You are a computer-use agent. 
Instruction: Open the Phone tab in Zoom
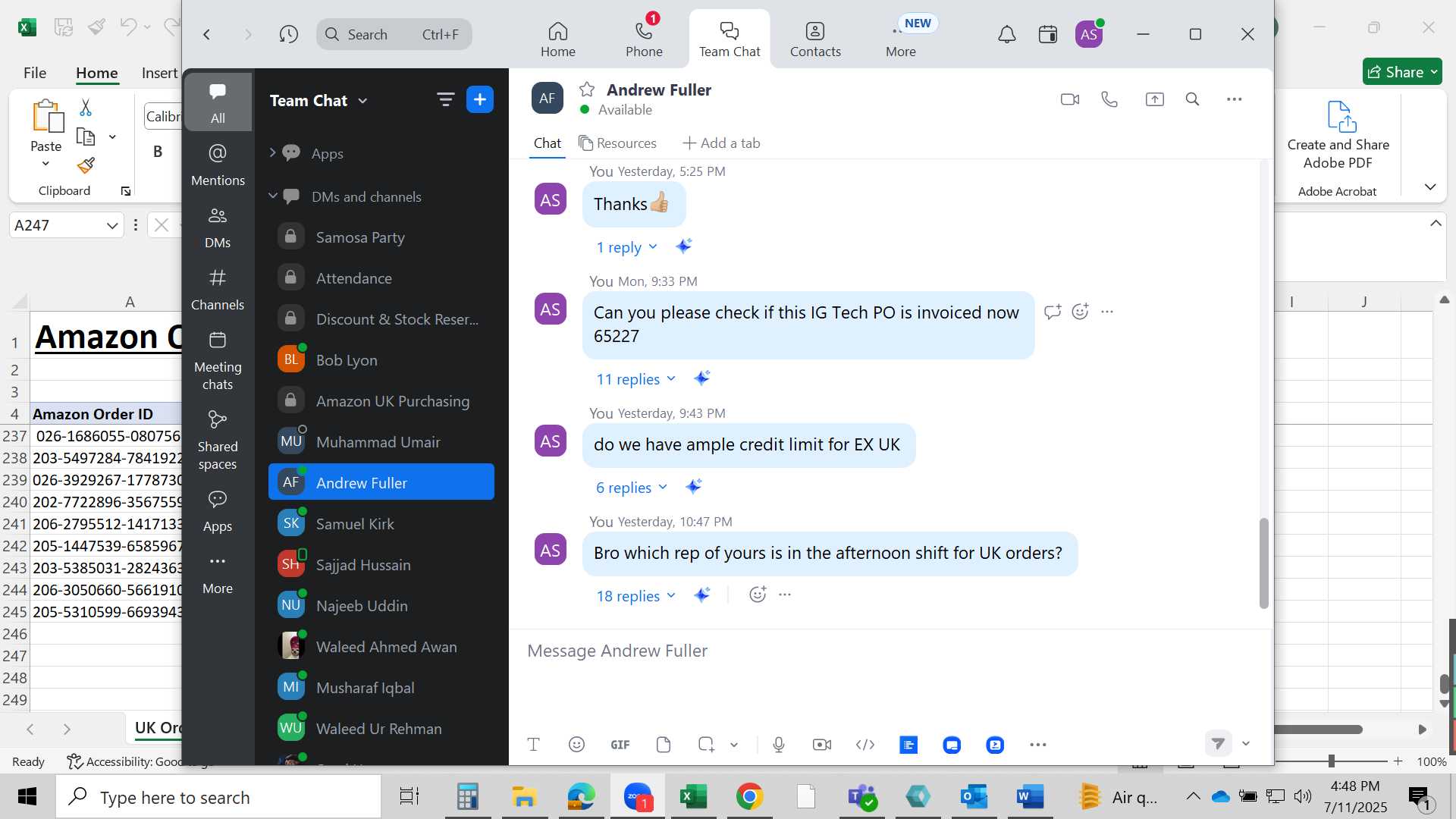tap(644, 39)
